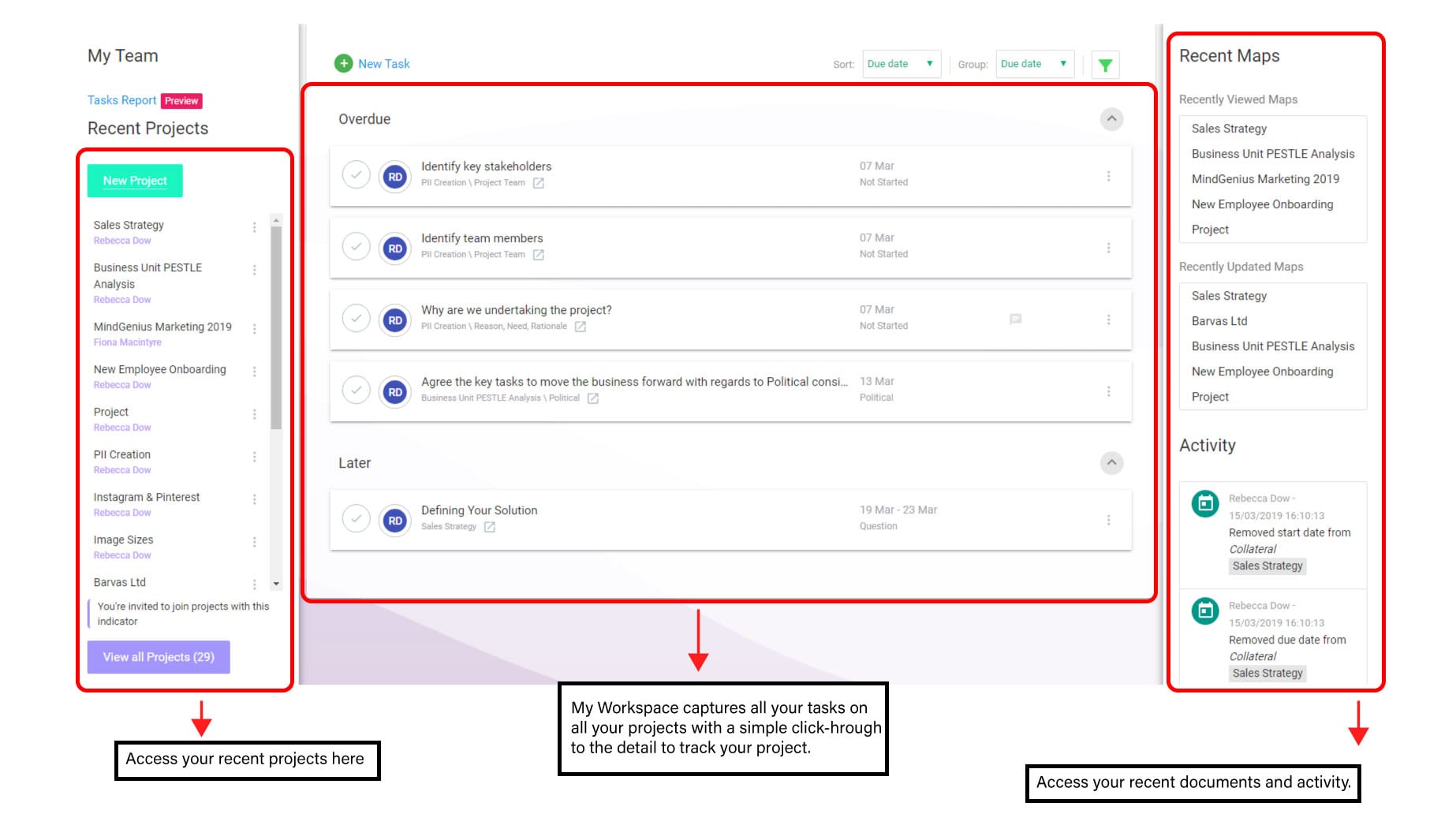Open Barvas Ltd in Recently Updated Maps
The height and width of the screenshot is (840, 1456).
1219,321
